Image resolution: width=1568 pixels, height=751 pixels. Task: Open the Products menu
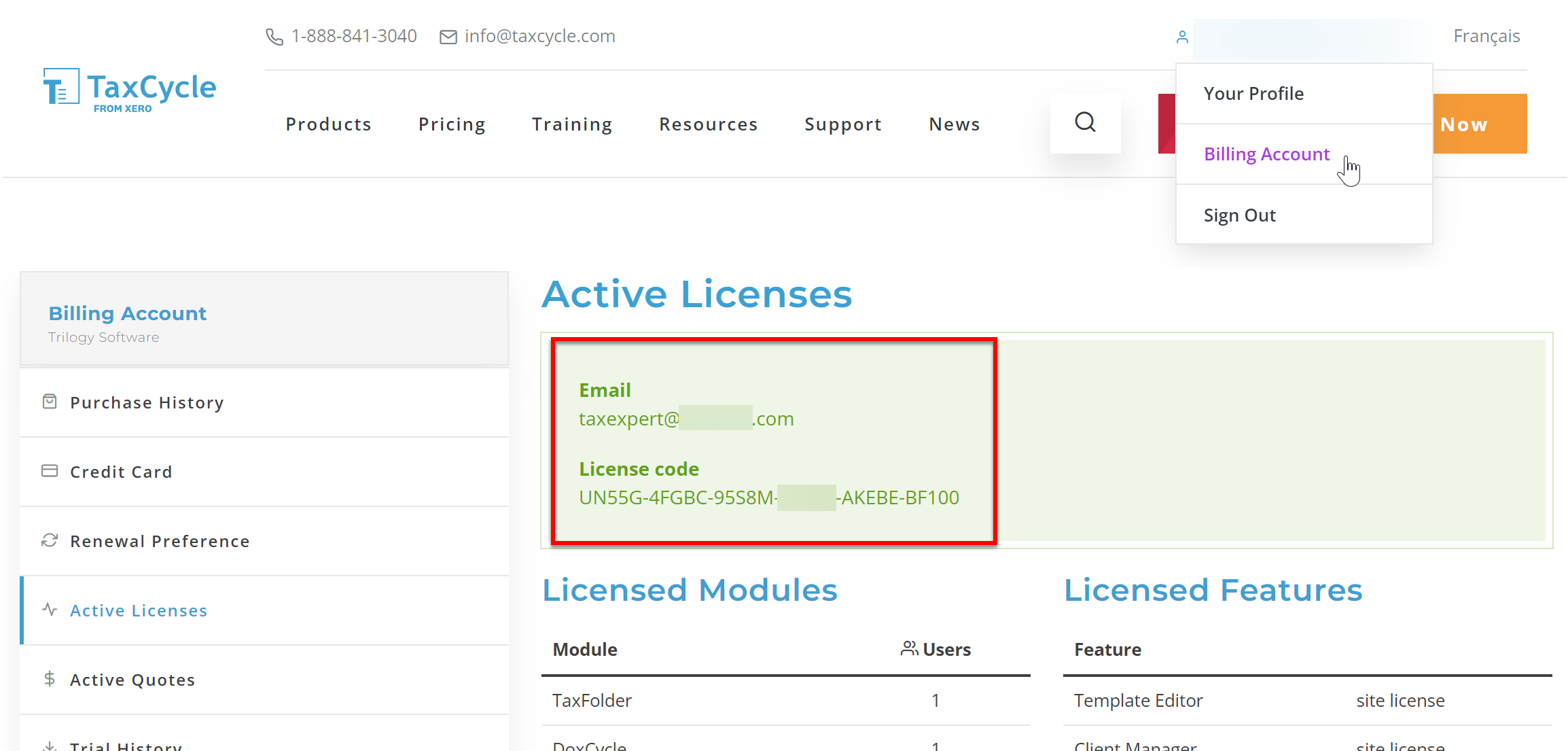(x=328, y=124)
